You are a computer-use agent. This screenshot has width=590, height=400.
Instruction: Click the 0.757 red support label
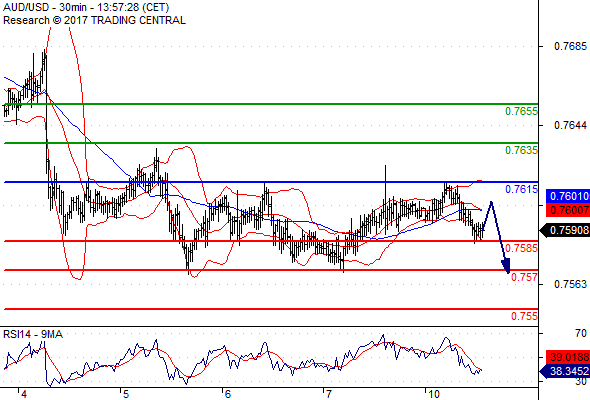(x=524, y=277)
